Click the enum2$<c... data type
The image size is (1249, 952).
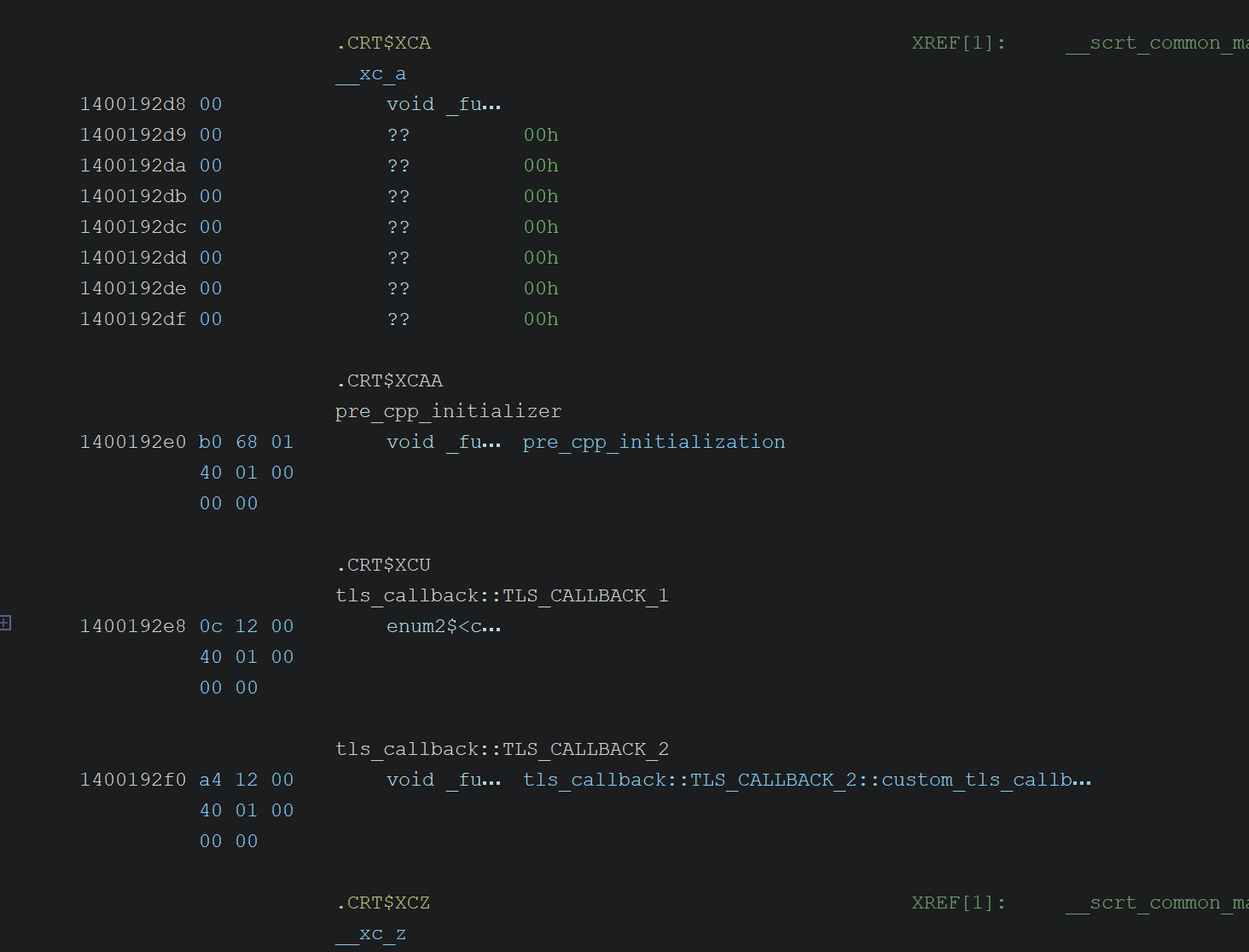click(444, 626)
